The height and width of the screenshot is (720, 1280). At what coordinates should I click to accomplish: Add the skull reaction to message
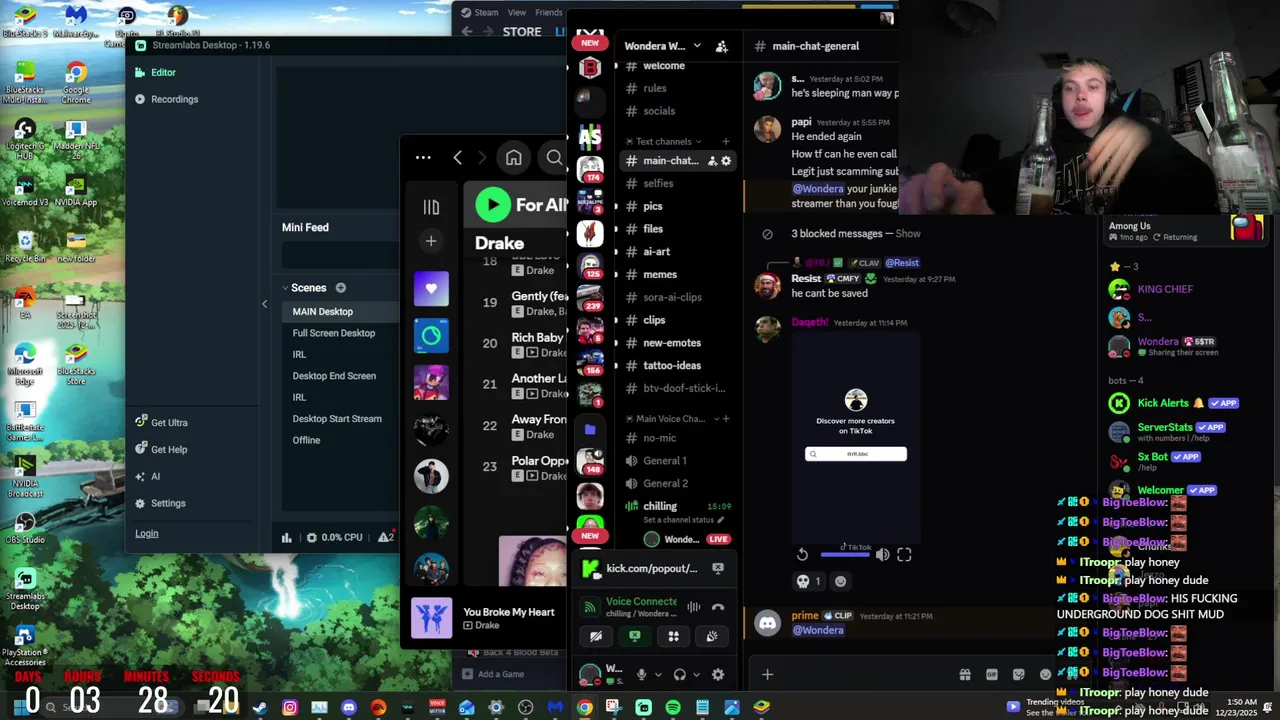tap(808, 581)
